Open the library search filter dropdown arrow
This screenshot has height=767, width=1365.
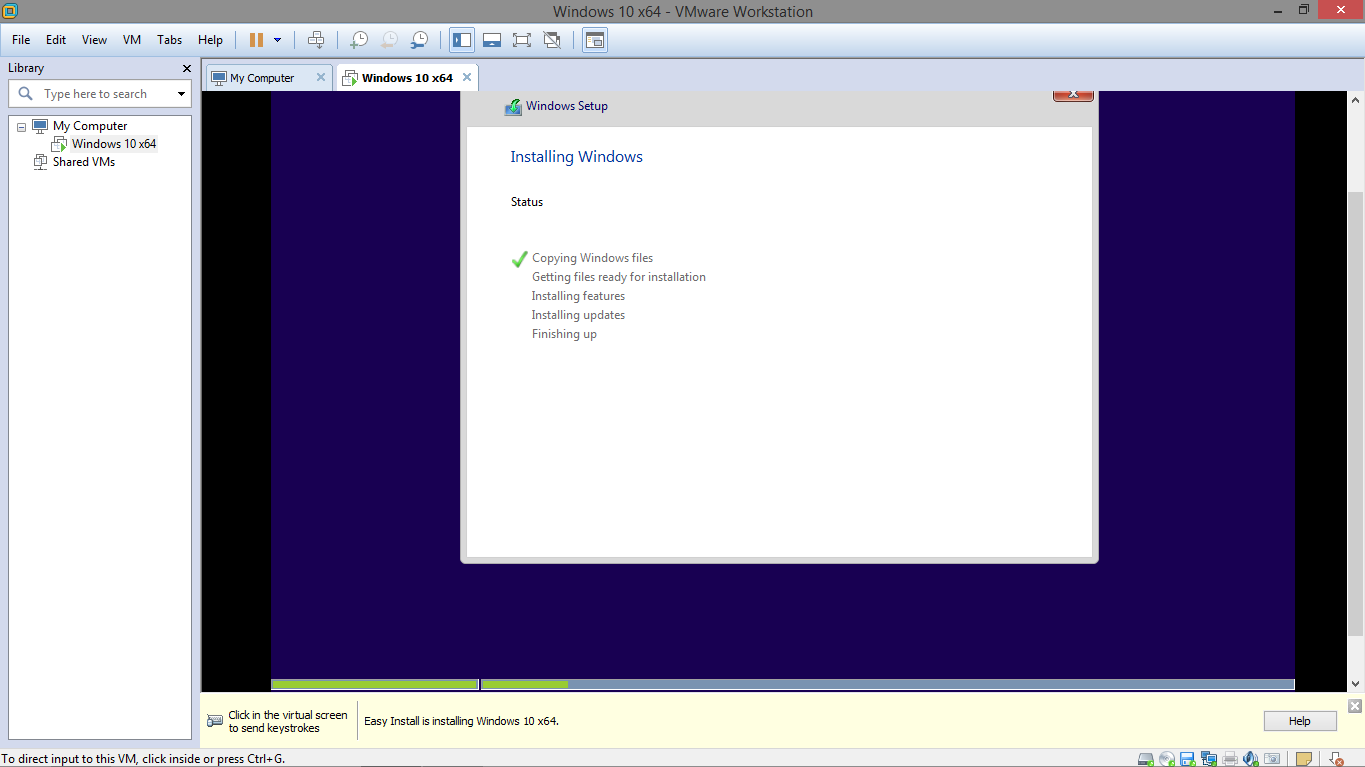(181, 94)
